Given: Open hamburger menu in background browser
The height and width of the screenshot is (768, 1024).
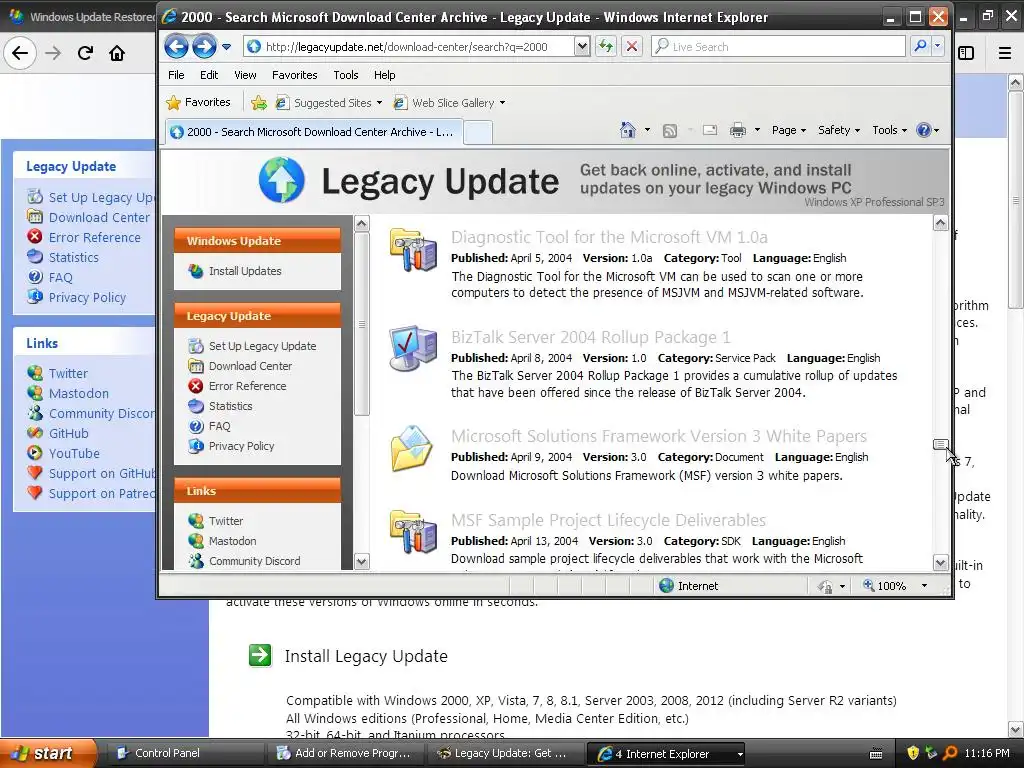Looking at the screenshot, I should (1005, 53).
